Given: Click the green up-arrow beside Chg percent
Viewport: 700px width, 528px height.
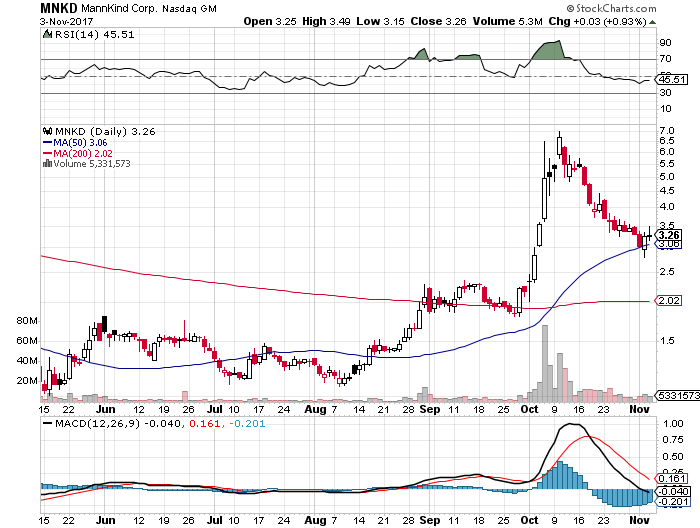Looking at the screenshot, I should tap(652, 22).
